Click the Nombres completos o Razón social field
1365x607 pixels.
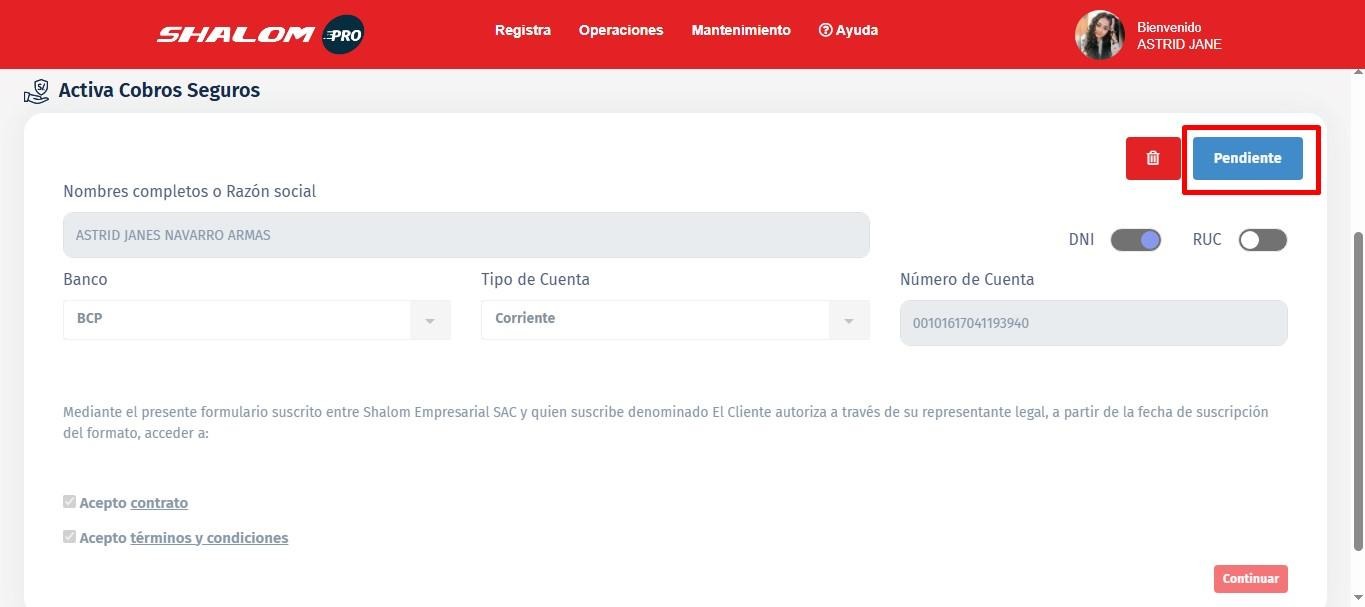(x=466, y=235)
